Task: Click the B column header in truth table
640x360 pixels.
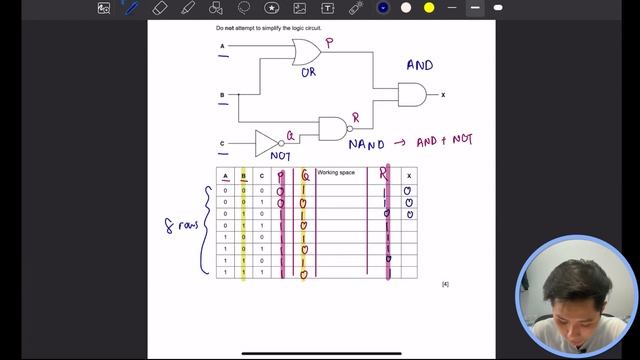Action: (244, 176)
